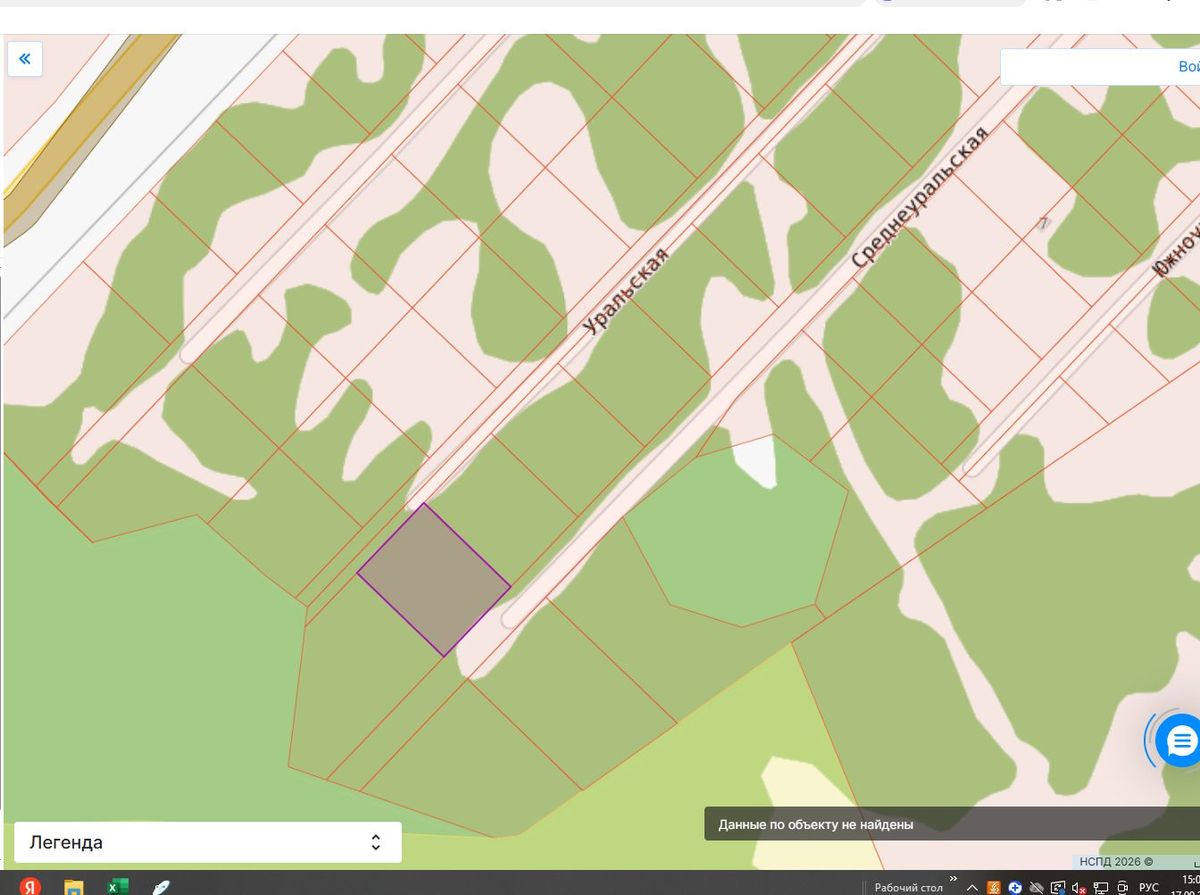
Task: Collapse the side panel with double-chevron icon
Action: 24,59
